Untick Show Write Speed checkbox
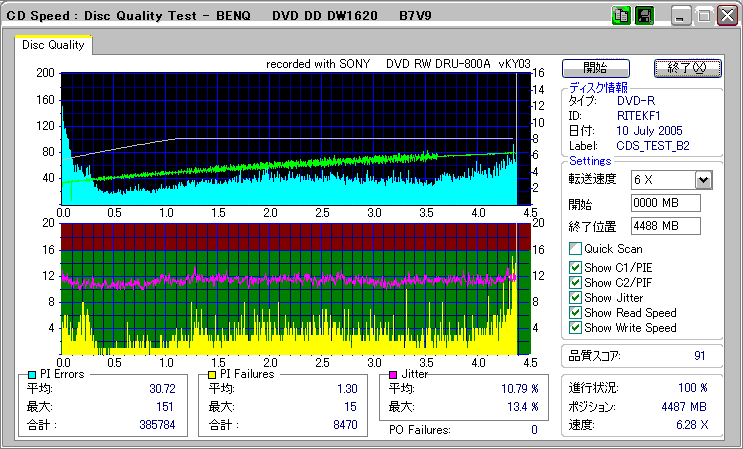 click(575, 327)
